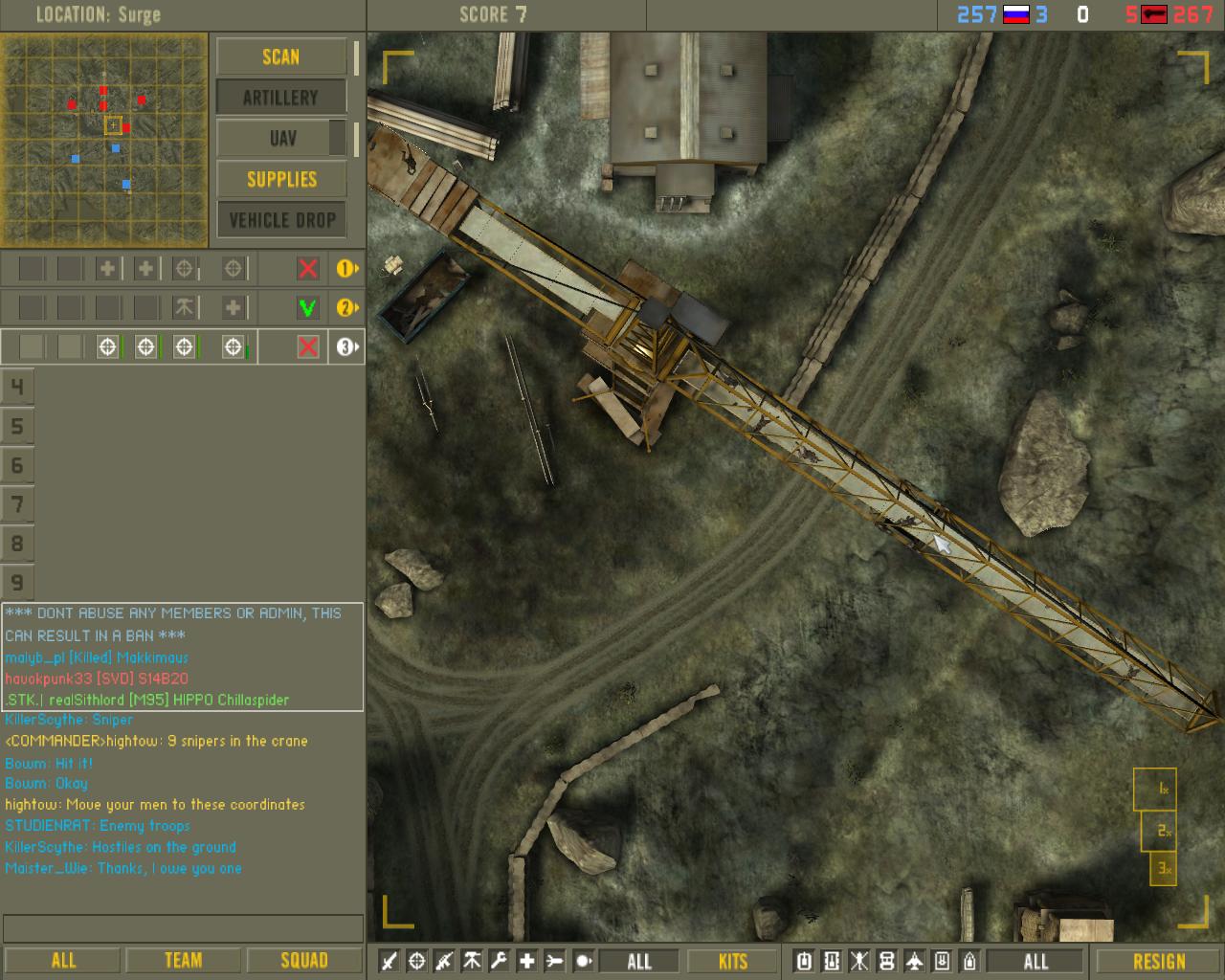Expand squad 3 order menu arrow
The height and width of the screenshot is (980, 1225).
pos(347,346)
